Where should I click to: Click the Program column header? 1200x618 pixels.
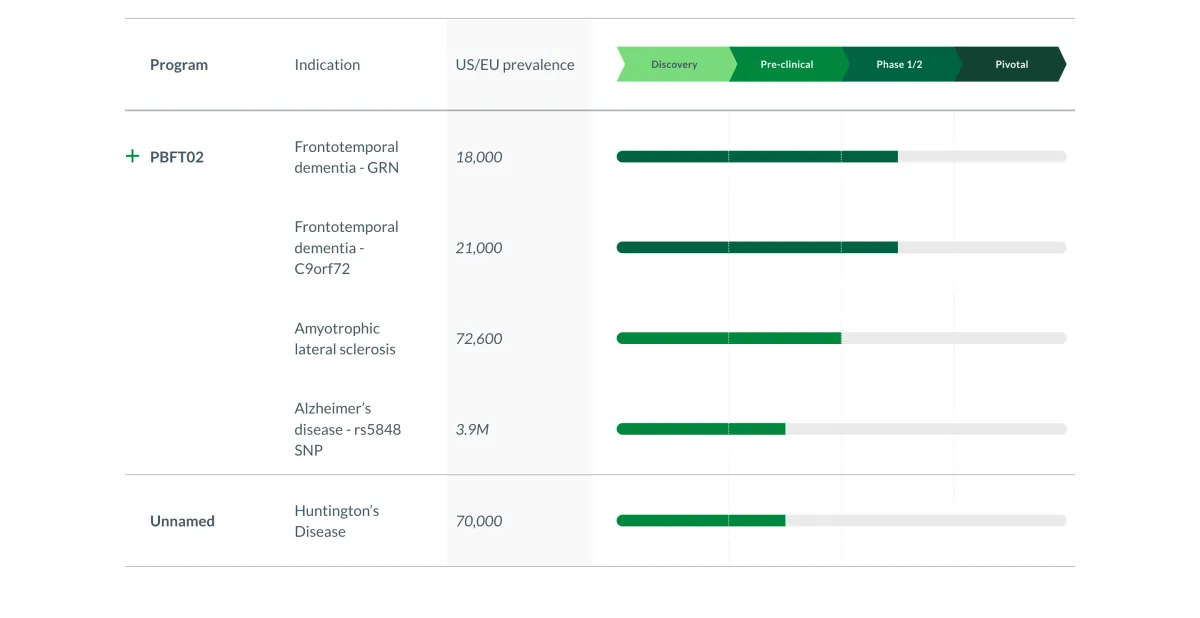point(179,65)
